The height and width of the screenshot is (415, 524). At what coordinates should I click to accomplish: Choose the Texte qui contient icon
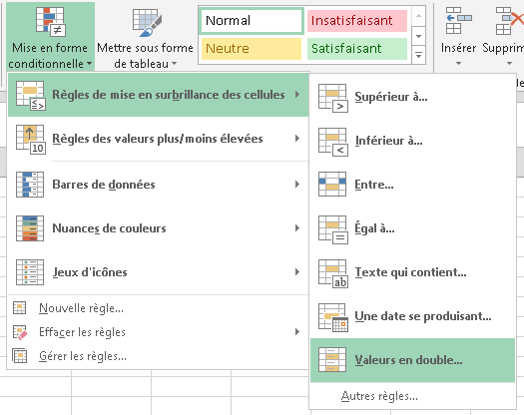pyautogui.click(x=333, y=273)
